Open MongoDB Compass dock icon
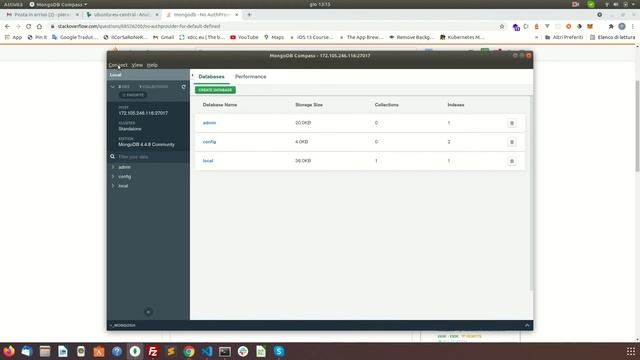The width and height of the screenshot is (640, 360). pyautogui.click(x=135, y=351)
